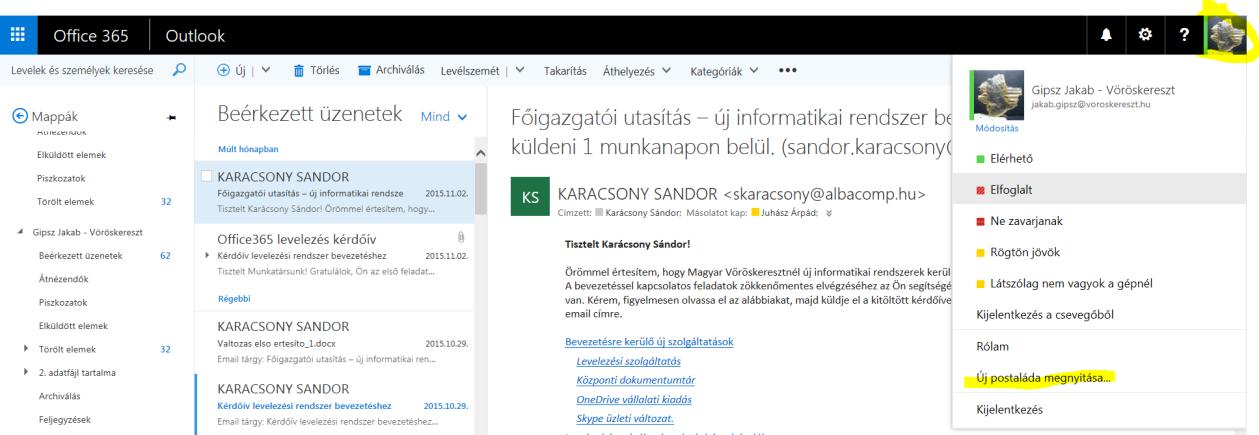The width and height of the screenshot is (1259, 435).
Task: Open the dropdown arrow next to Levélszemét
Action: pos(520,71)
